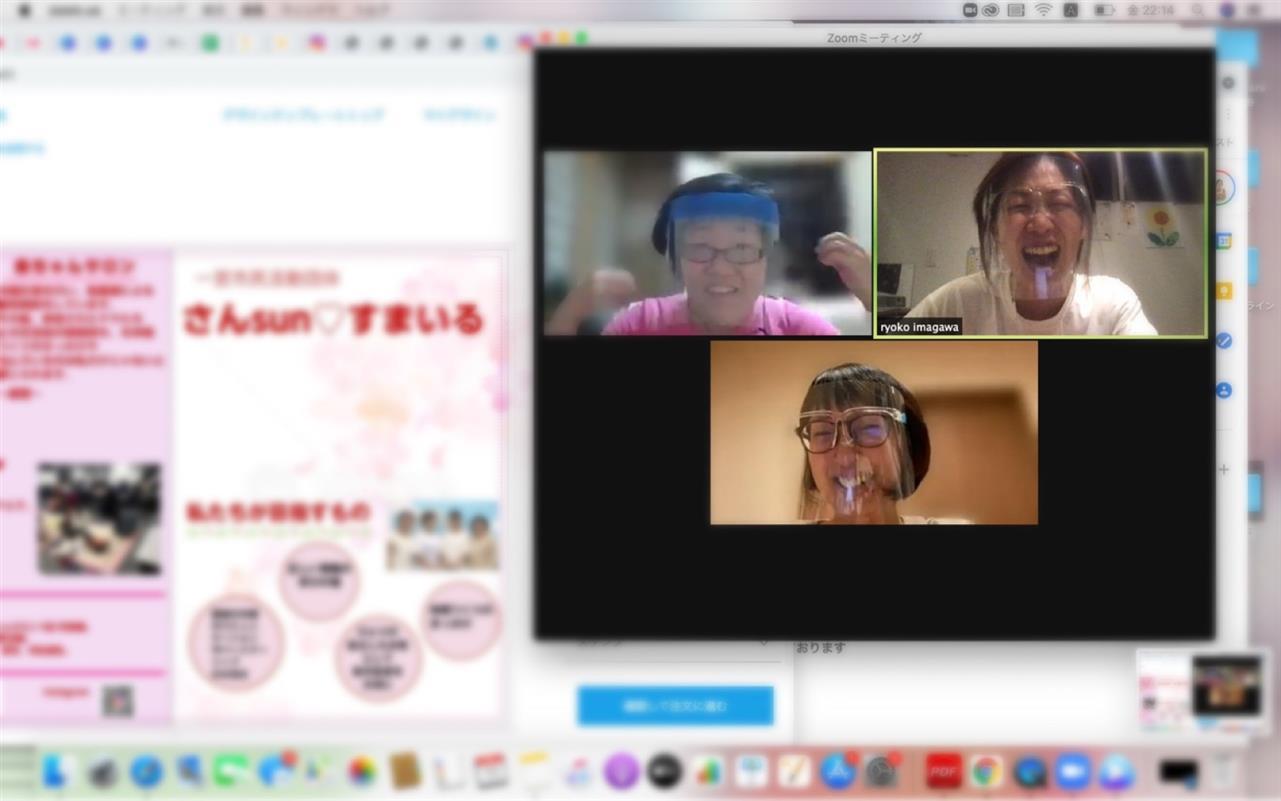Click the battery status icon
1281x801 pixels.
point(1104,10)
